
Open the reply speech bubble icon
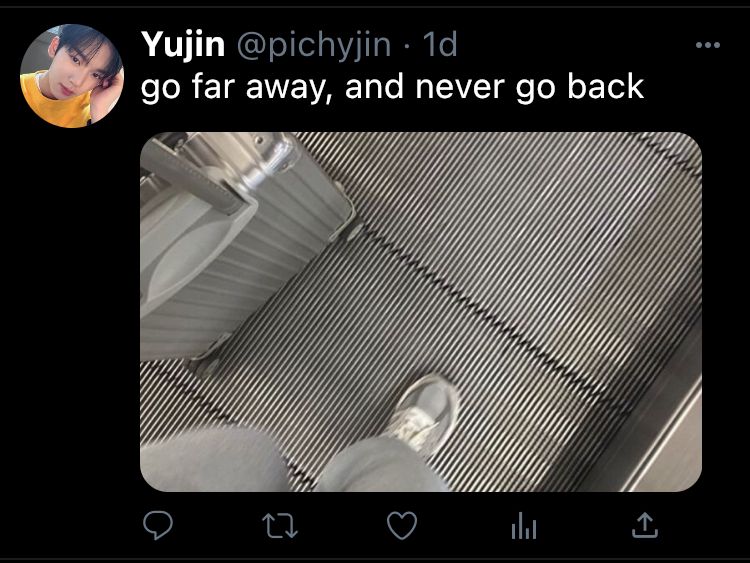click(158, 525)
